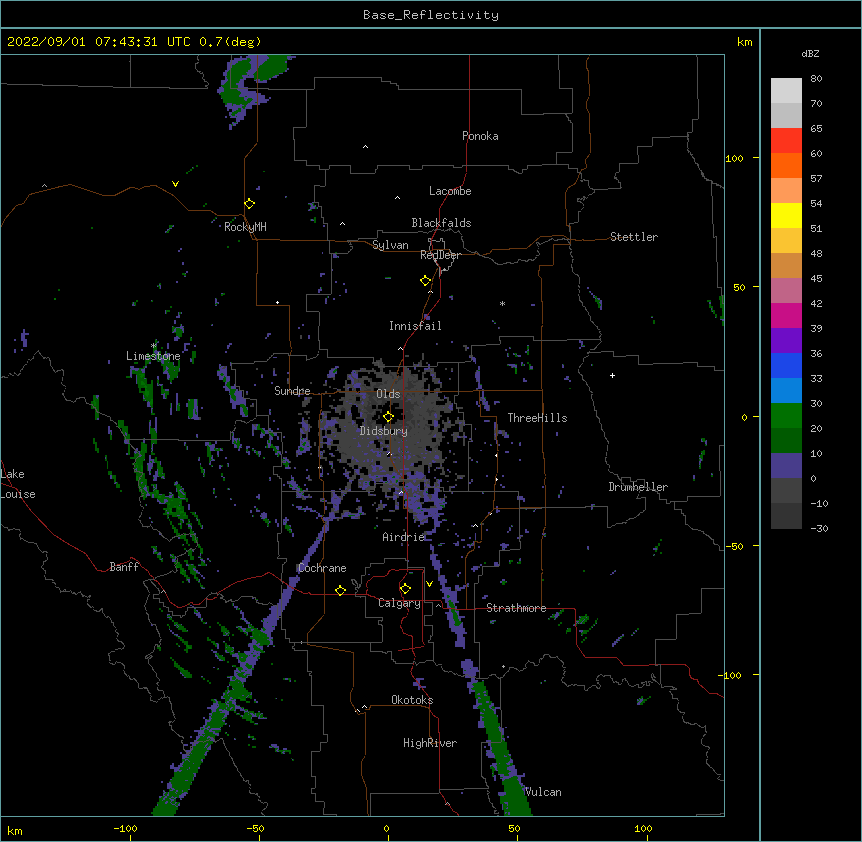The image size is (862, 842).
Task: Click the Olds town label
Action: tap(388, 394)
